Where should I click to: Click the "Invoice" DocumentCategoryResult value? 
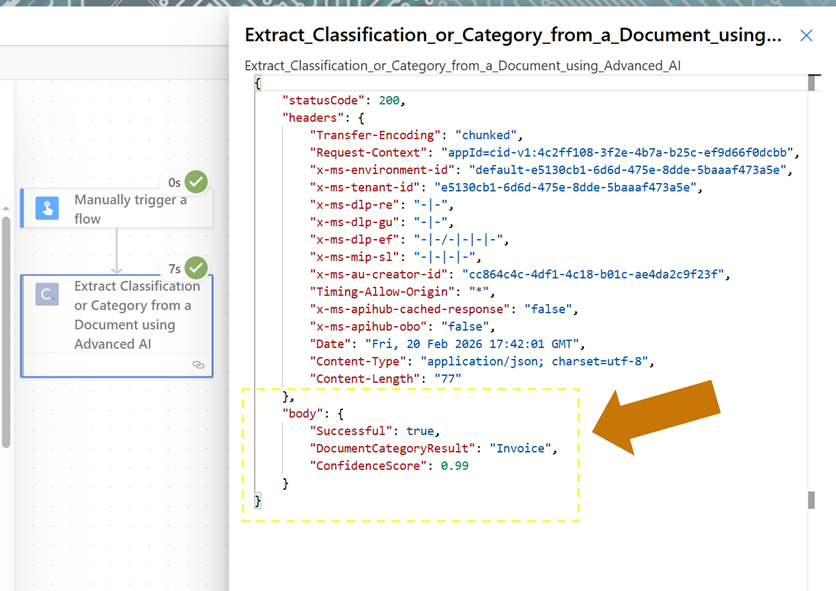521,448
